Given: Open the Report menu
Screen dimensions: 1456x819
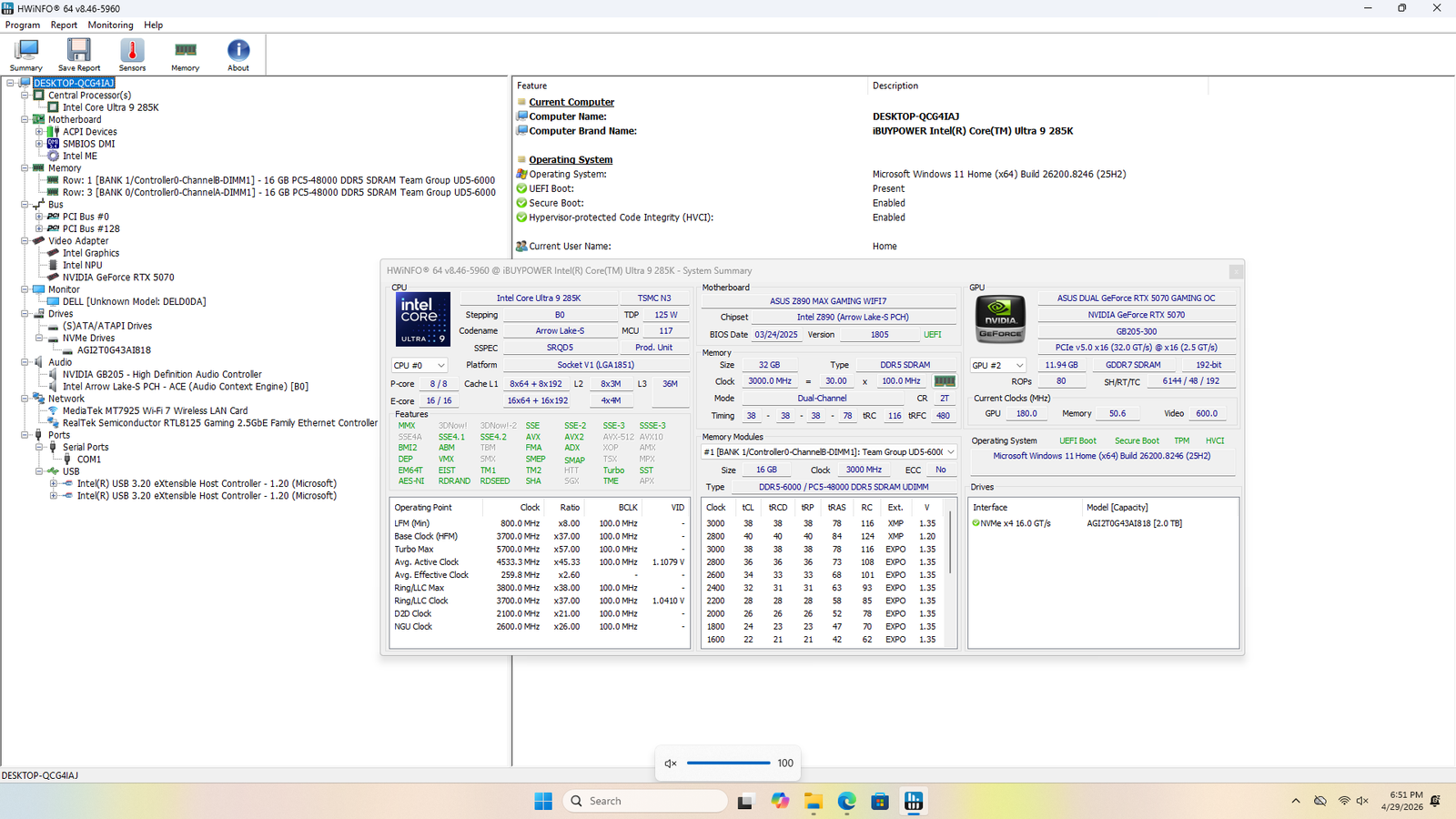Looking at the screenshot, I should [x=64, y=25].
